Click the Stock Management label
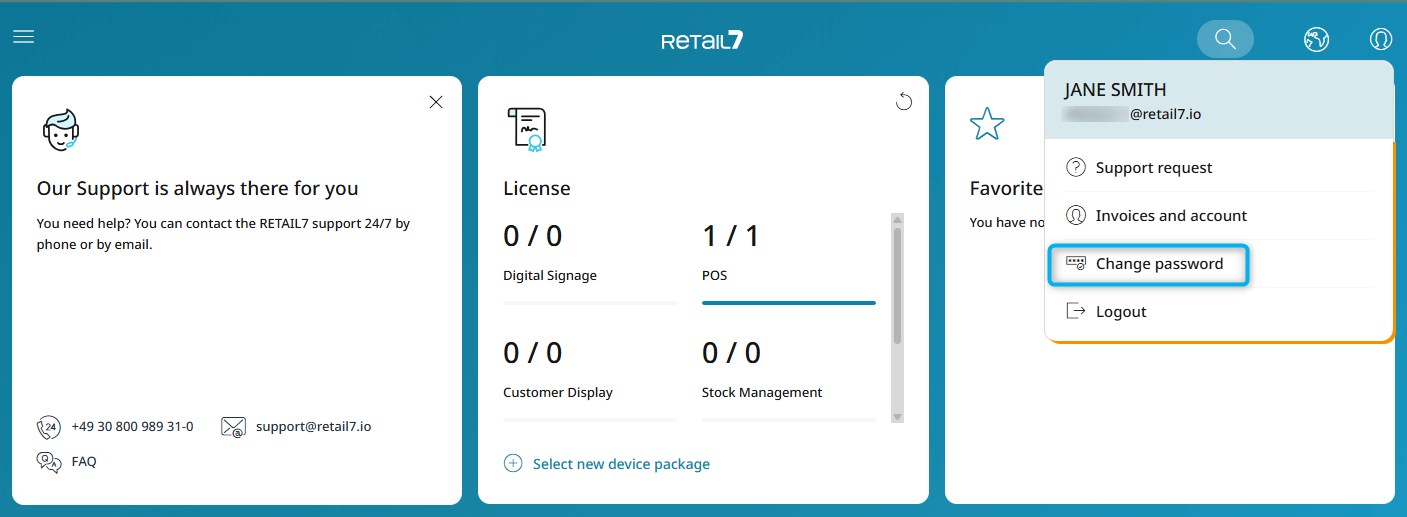Screen dimensions: 1407x517 pos(762,392)
